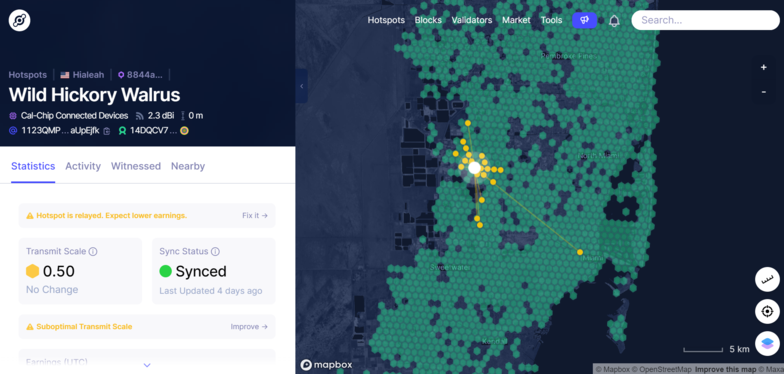Show Sync Status info tooltip
Image resolution: width=784 pixels, height=374 pixels.
(216, 252)
